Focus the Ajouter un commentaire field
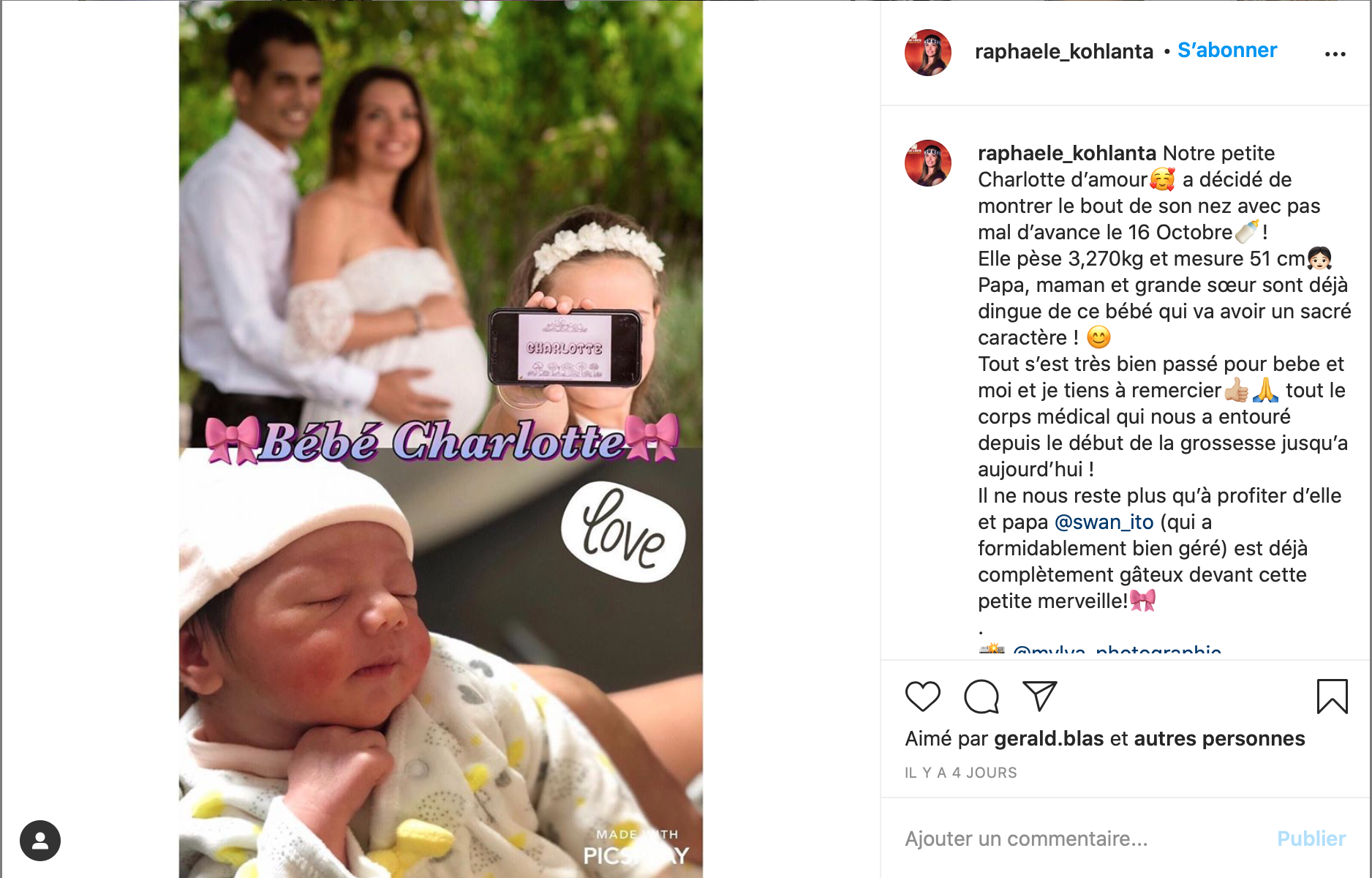Viewport: 1372px width, 878px height. (x=1082, y=838)
